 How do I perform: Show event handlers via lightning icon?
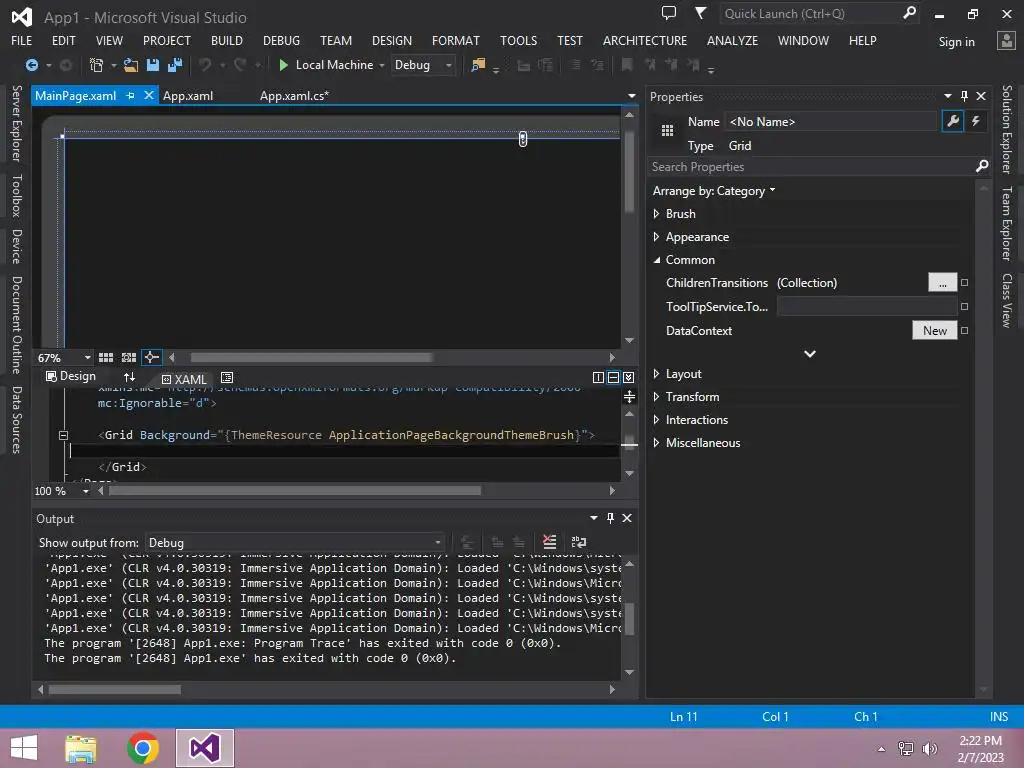(x=976, y=121)
